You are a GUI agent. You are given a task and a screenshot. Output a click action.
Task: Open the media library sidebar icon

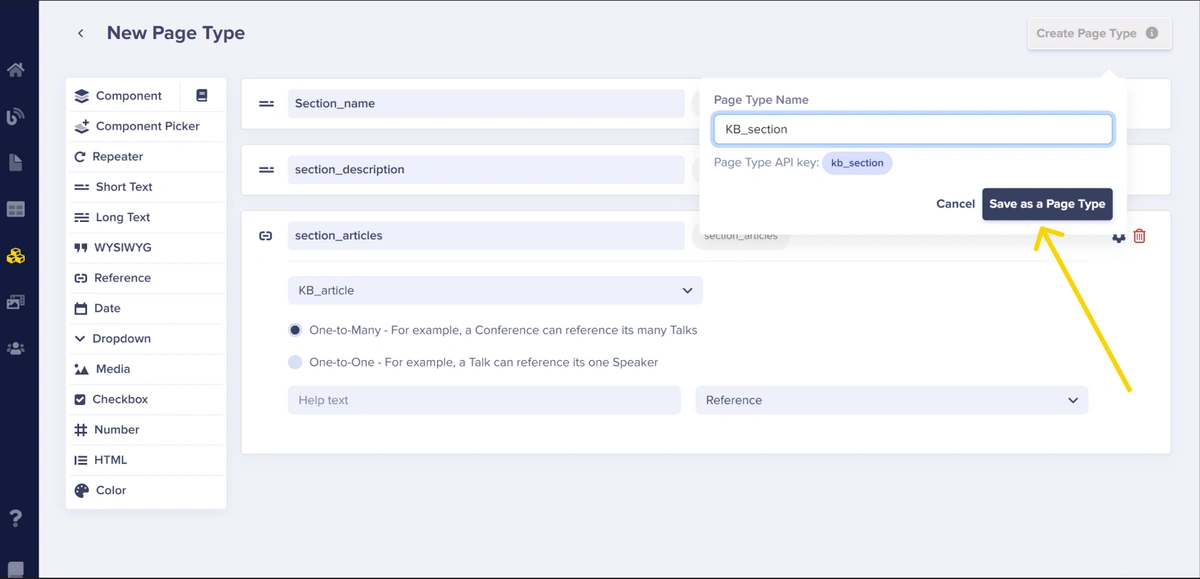point(15,302)
